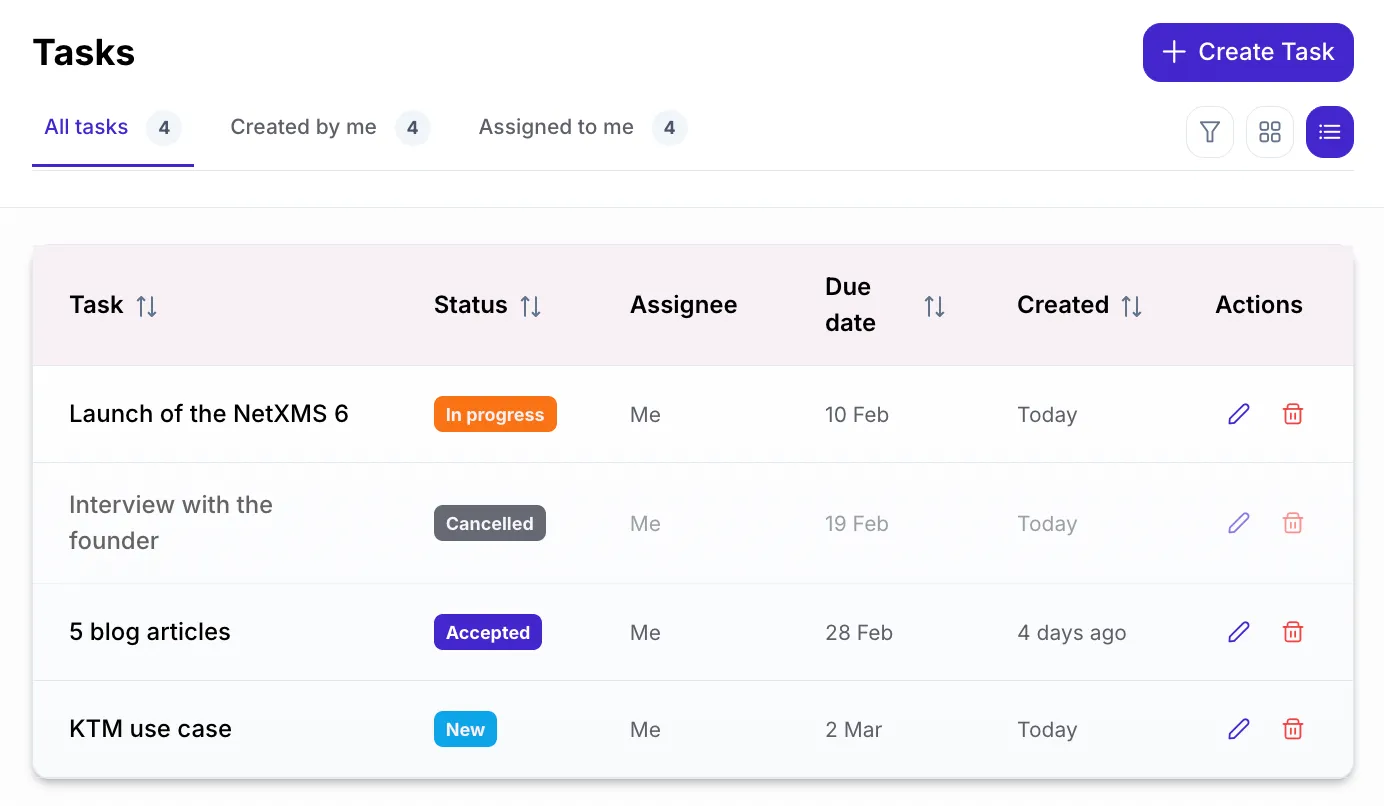1384x806 pixels.
Task: Open the filter options
Action: coord(1210,131)
